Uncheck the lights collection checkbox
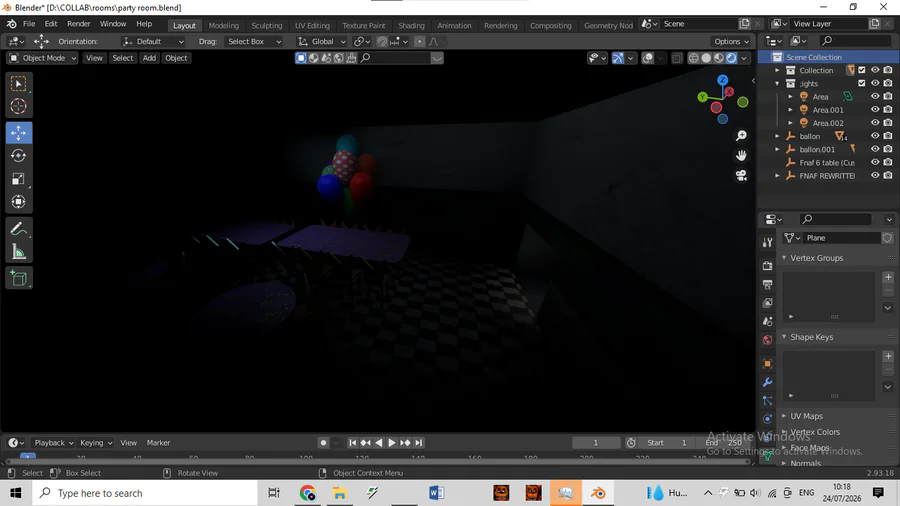Screen dimensions: 900x506 click(862, 83)
